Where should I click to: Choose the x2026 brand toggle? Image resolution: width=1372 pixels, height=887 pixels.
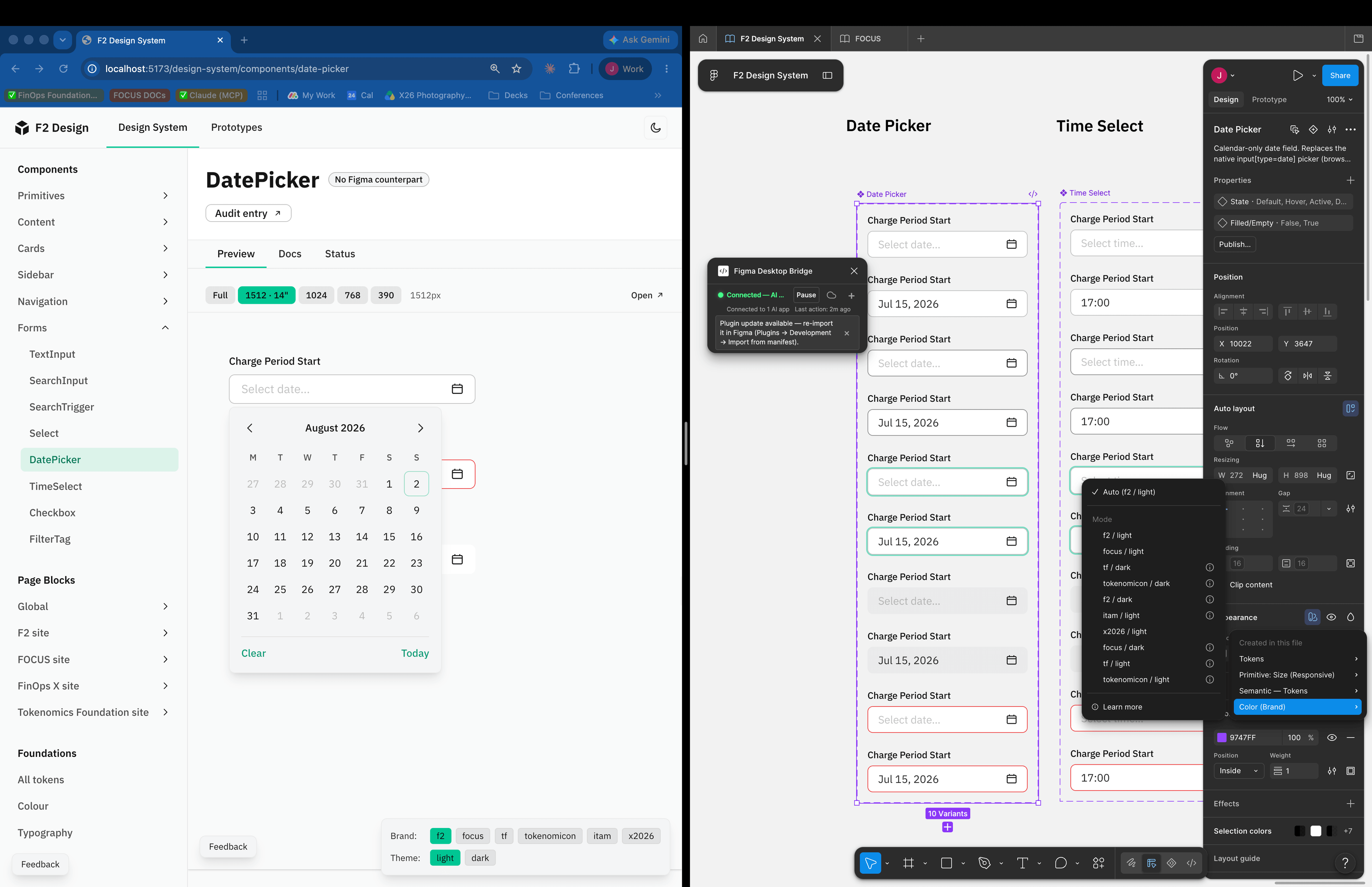pos(641,836)
